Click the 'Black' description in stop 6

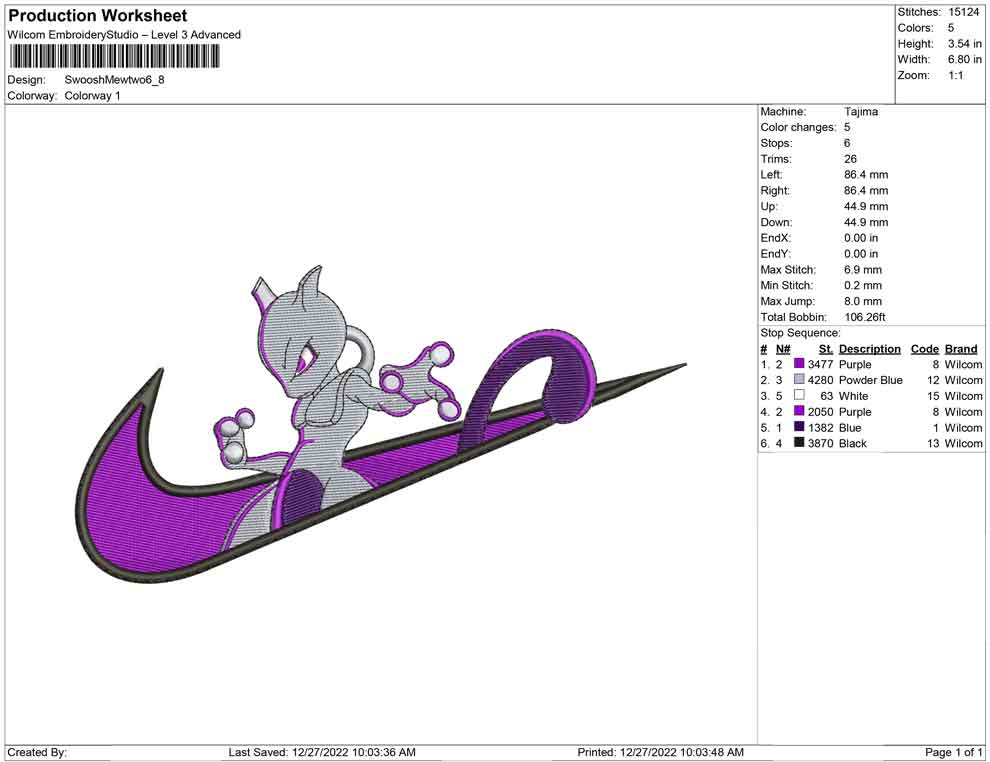click(x=853, y=443)
